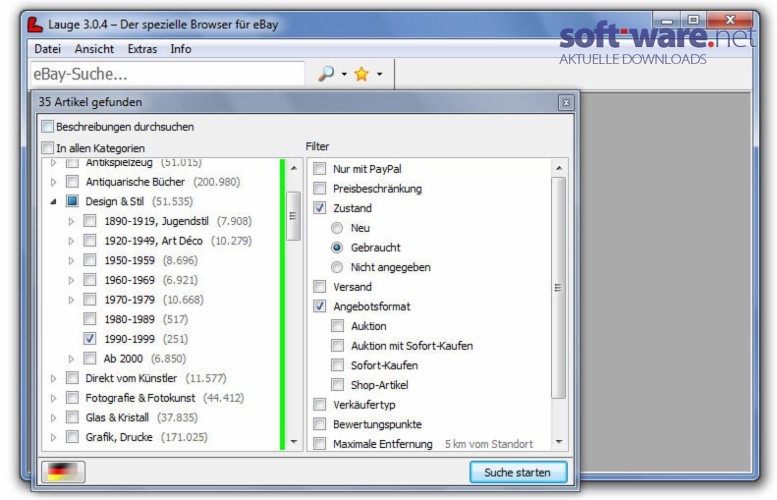Check Glas & Kristall checkbox

pyautogui.click(x=72, y=417)
